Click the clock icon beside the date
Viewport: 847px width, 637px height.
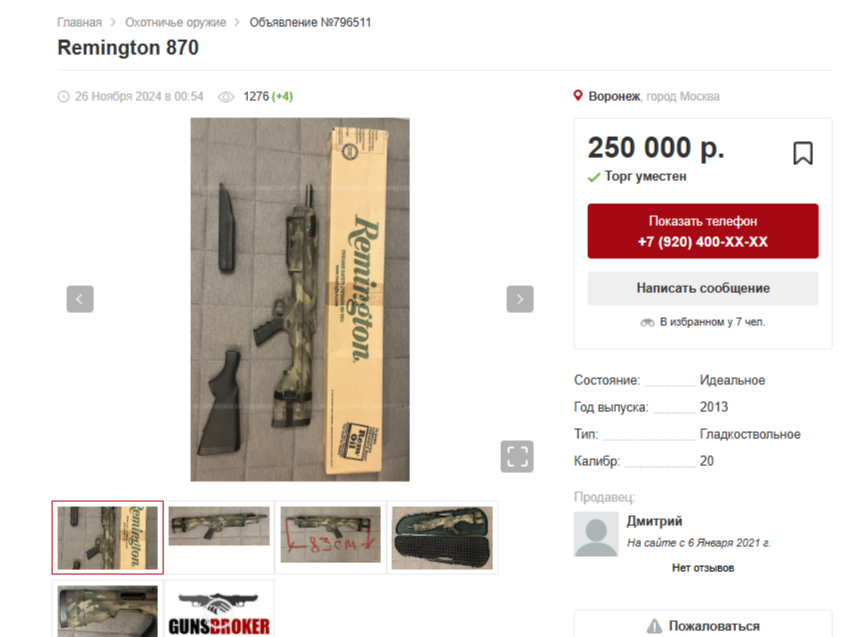(64, 97)
